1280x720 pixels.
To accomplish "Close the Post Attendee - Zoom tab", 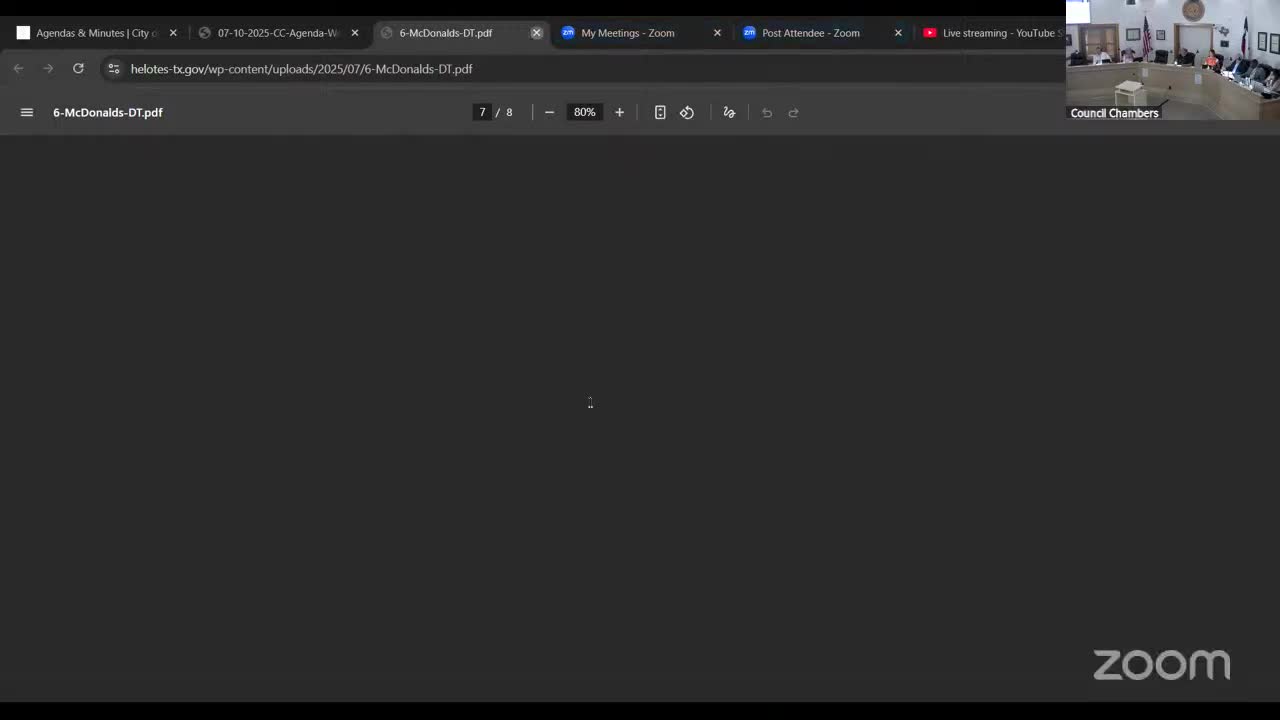I will coord(898,33).
